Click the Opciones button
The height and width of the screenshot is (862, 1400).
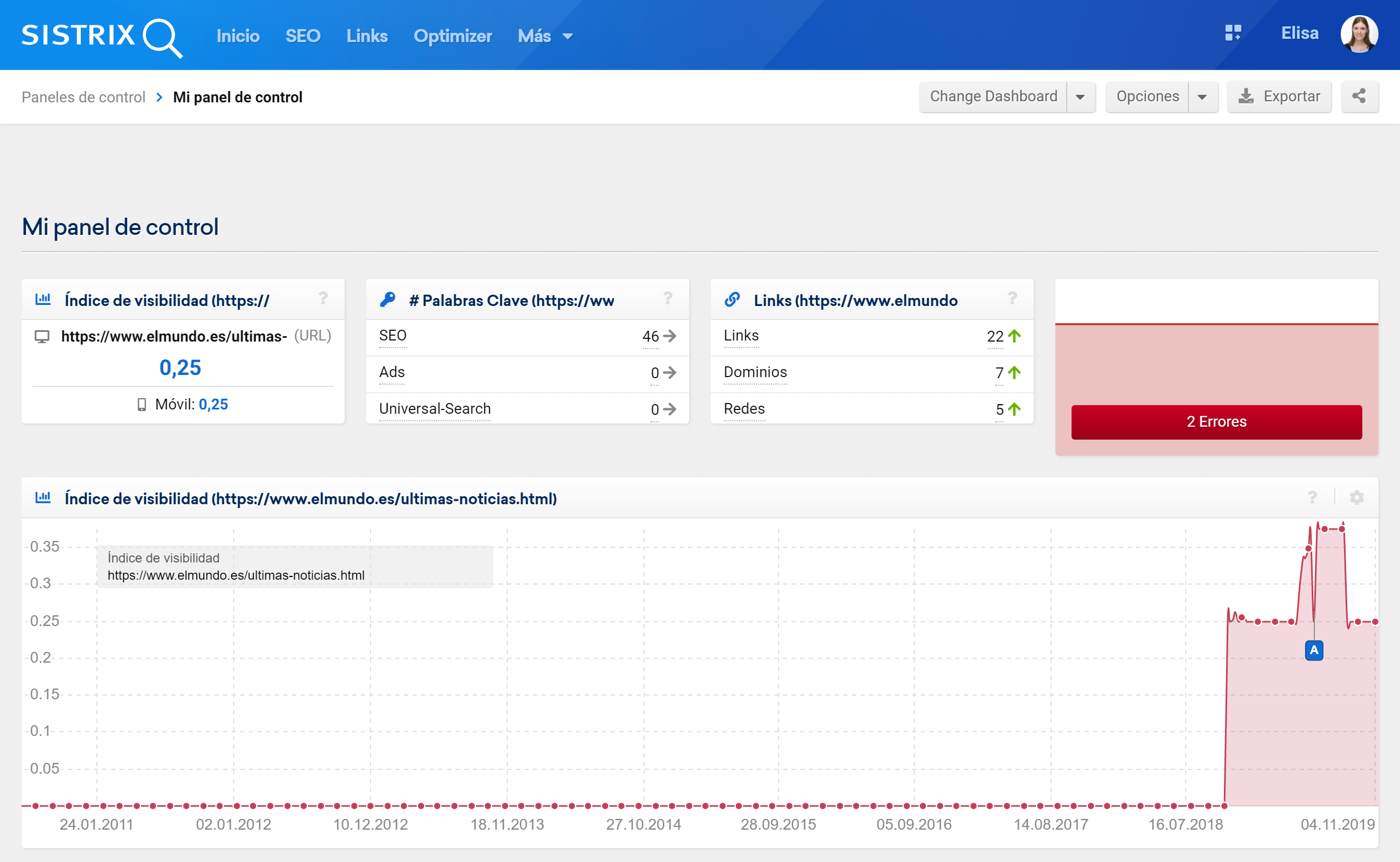1147,96
